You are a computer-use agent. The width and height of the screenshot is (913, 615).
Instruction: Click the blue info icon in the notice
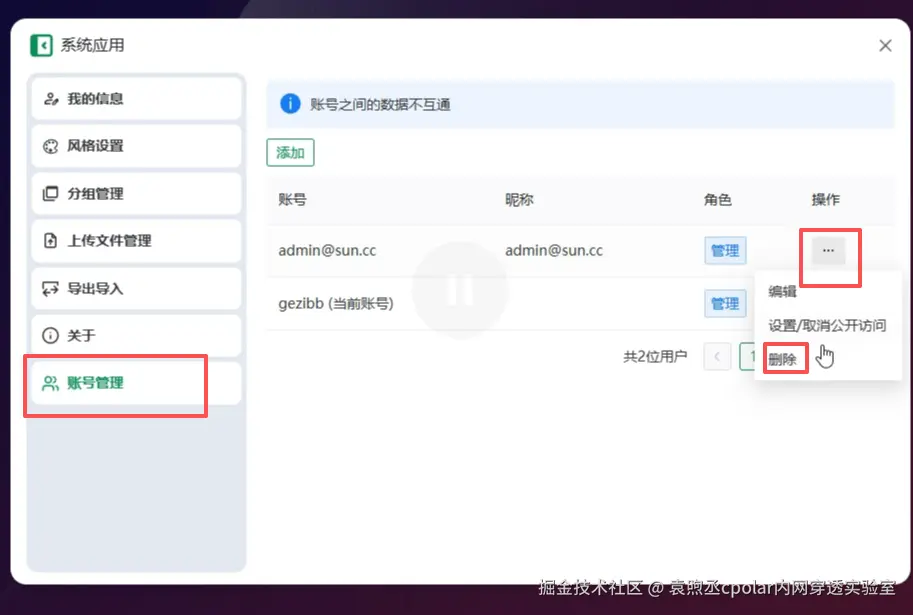point(290,104)
